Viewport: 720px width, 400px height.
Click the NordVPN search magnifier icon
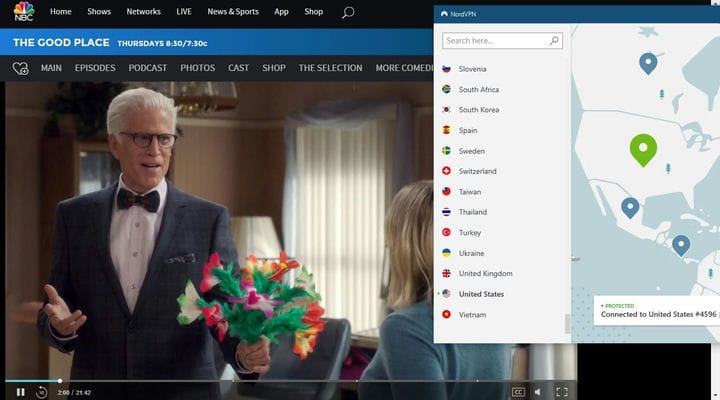pos(554,40)
